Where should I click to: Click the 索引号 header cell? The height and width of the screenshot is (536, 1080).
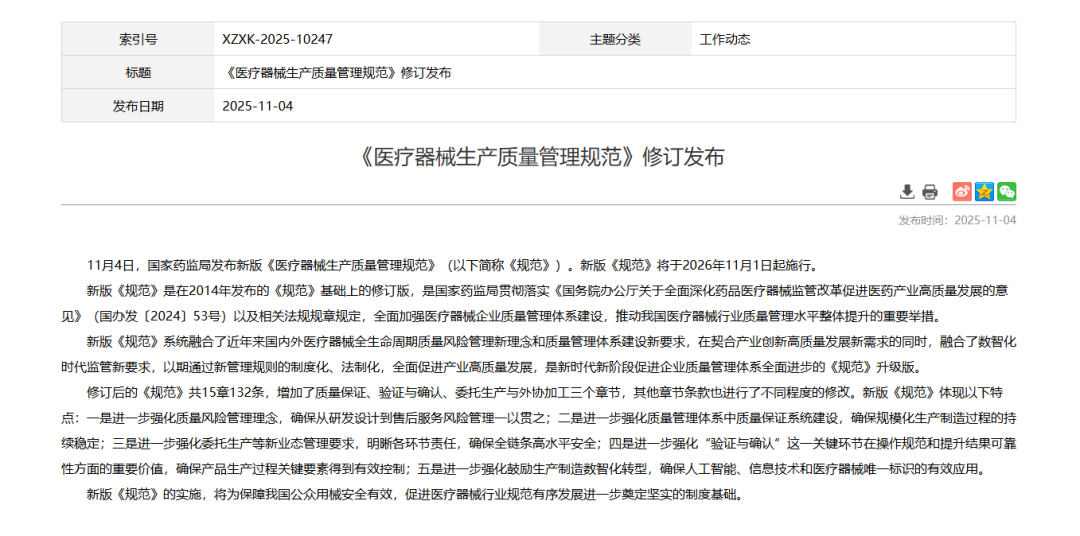[x=138, y=39]
